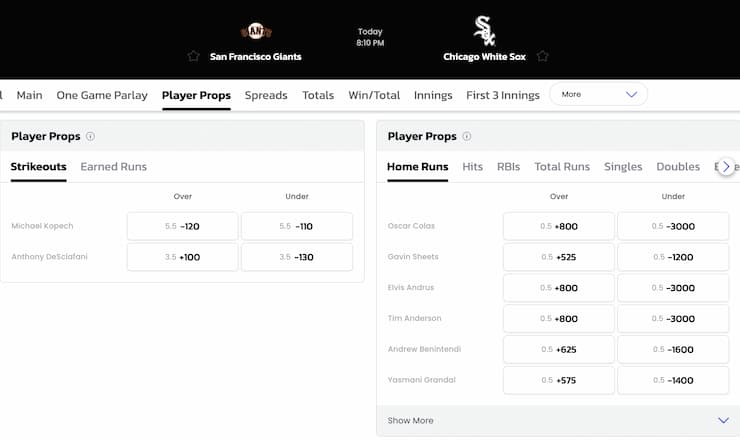Select Gavin Sheets under 0.5 at -1200
The width and height of the screenshot is (740, 441).
673,257
